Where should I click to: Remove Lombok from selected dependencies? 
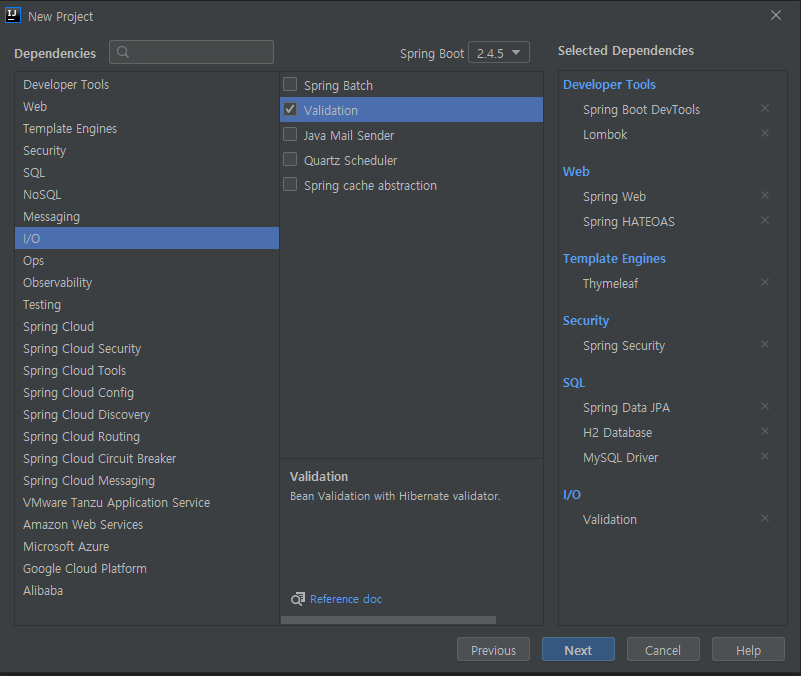pos(765,133)
